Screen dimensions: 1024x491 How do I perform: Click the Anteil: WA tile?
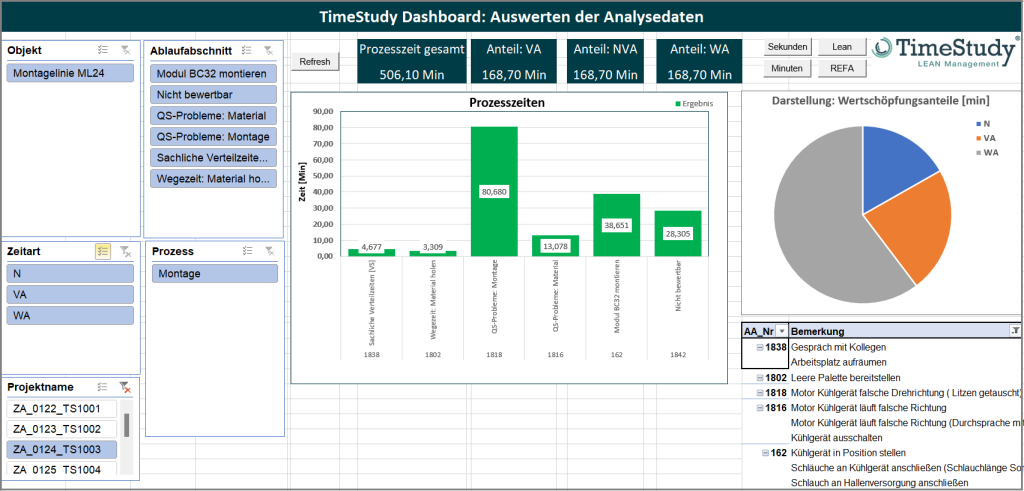(699, 61)
